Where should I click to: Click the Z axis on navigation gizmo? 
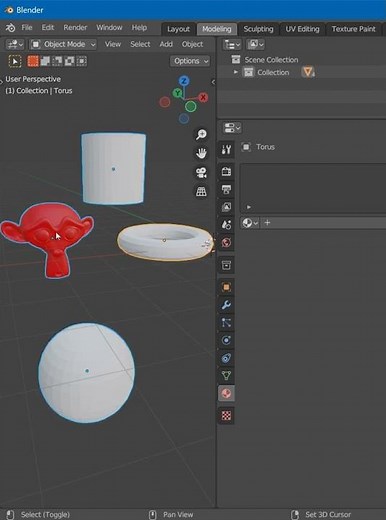[x=184, y=81]
